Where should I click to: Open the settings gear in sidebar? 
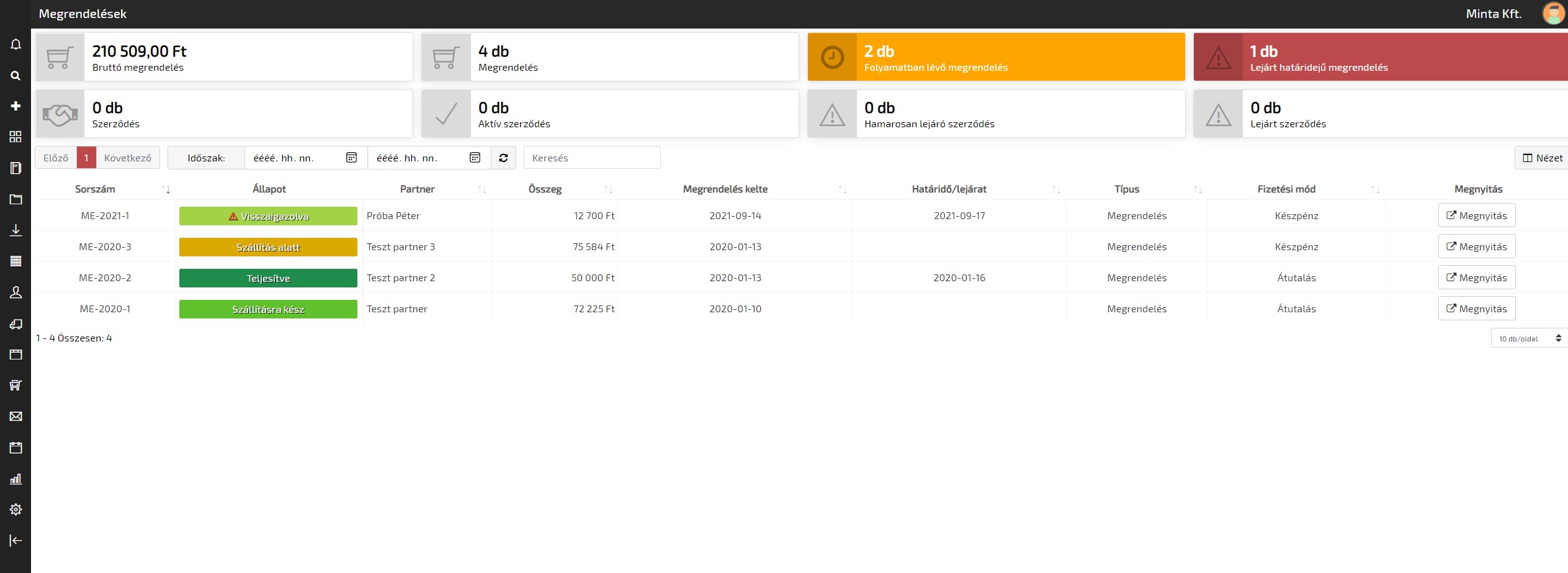click(16, 510)
